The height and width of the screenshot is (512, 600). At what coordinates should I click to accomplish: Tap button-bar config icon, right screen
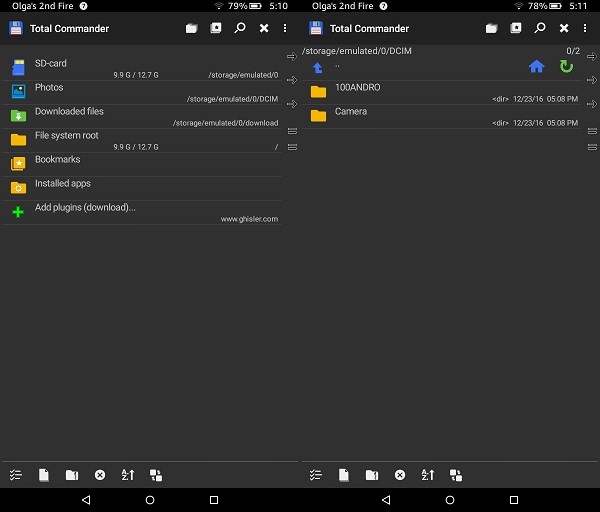point(456,475)
